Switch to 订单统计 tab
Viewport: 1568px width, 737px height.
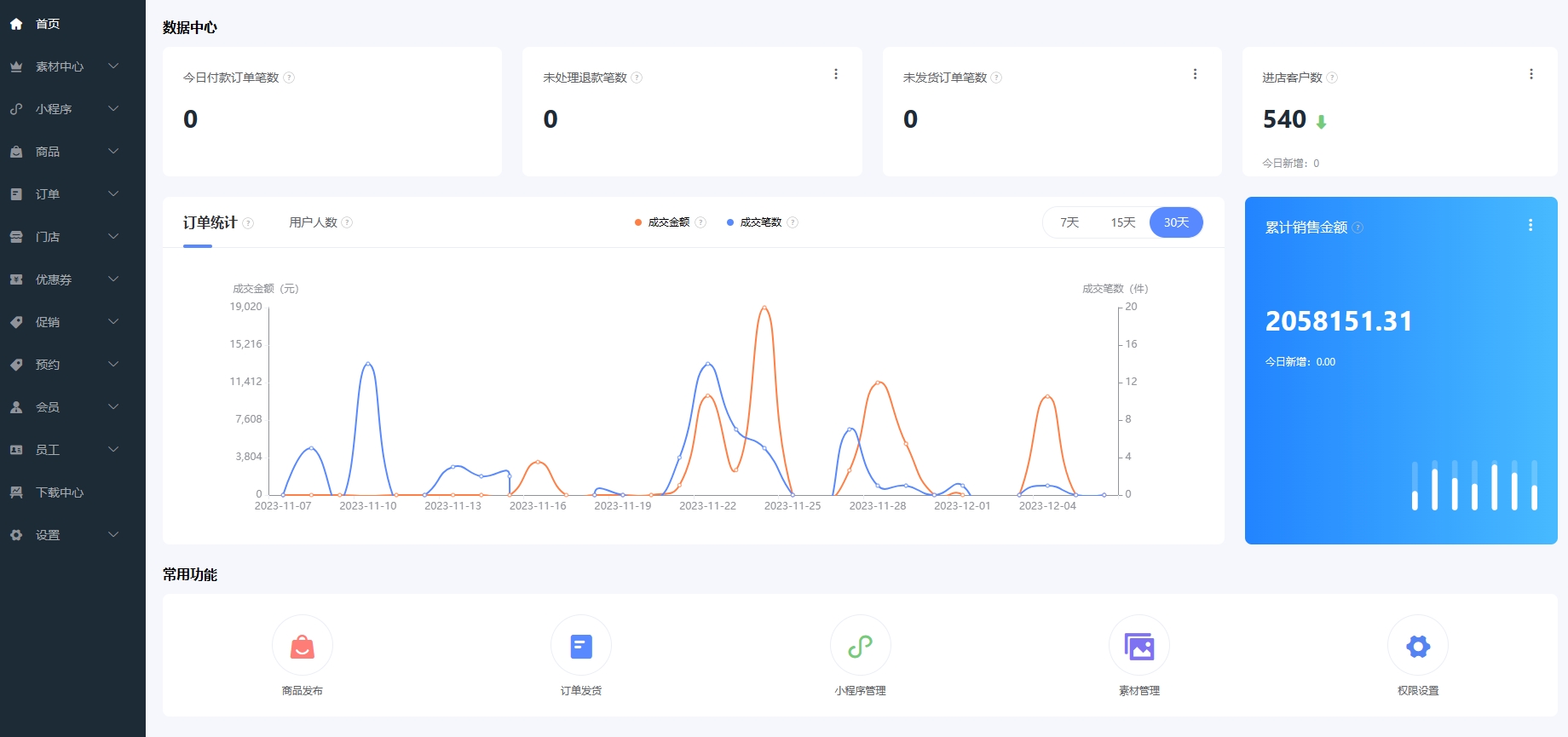[x=210, y=222]
